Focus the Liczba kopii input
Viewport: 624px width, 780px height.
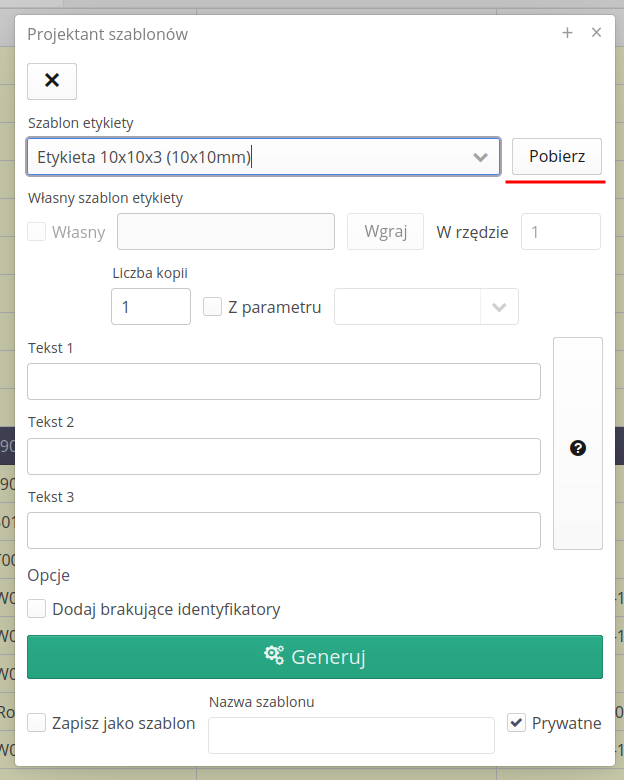tap(151, 307)
